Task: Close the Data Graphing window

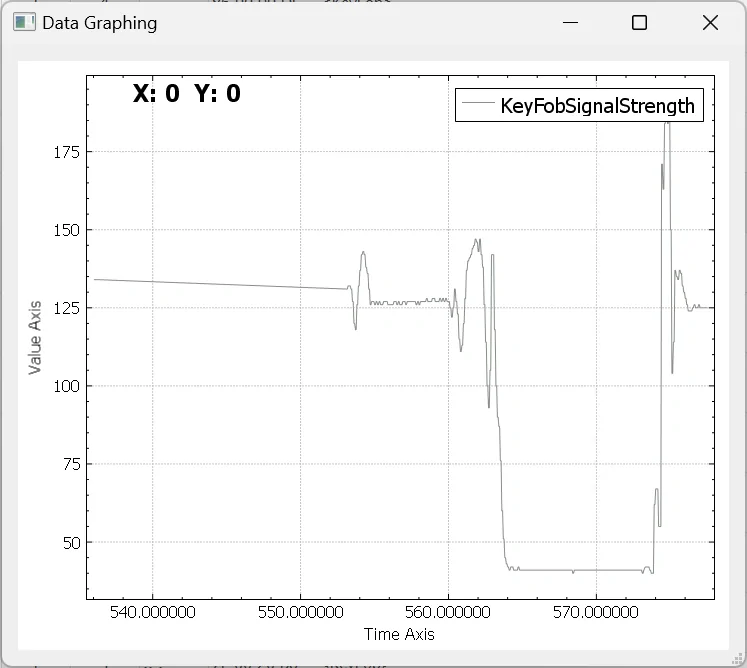Action: tap(710, 22)
